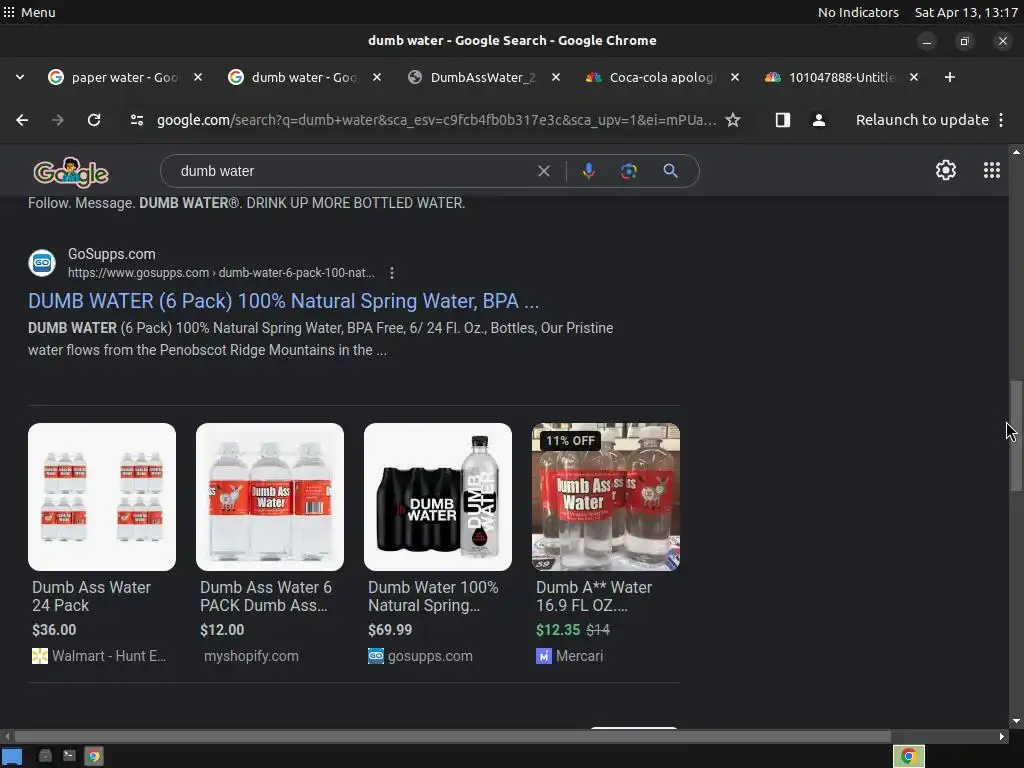
Task: Open Chrome from the taskbar launcher
Action: coord(94,756)
